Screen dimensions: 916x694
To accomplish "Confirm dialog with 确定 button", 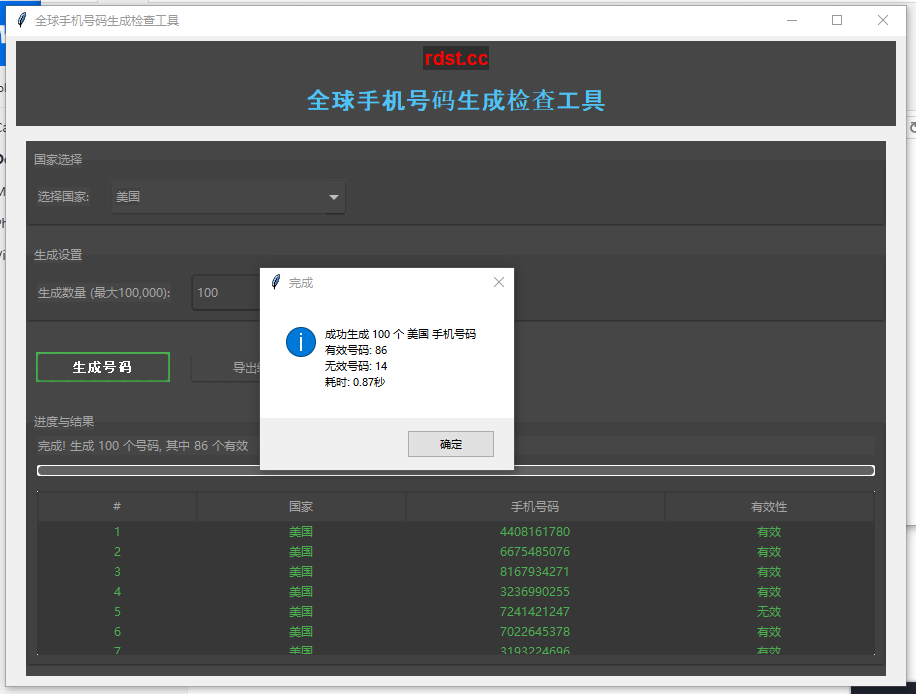I will click(x=451, y=444).
